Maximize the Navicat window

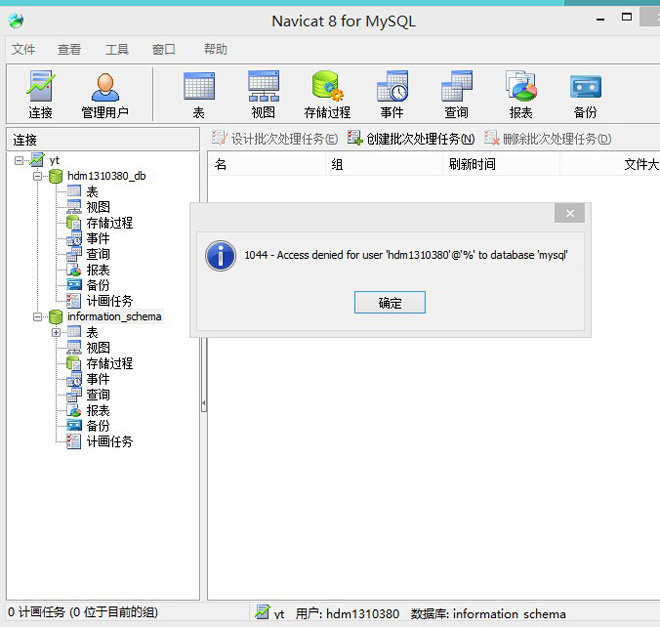[x=627, y=17]
